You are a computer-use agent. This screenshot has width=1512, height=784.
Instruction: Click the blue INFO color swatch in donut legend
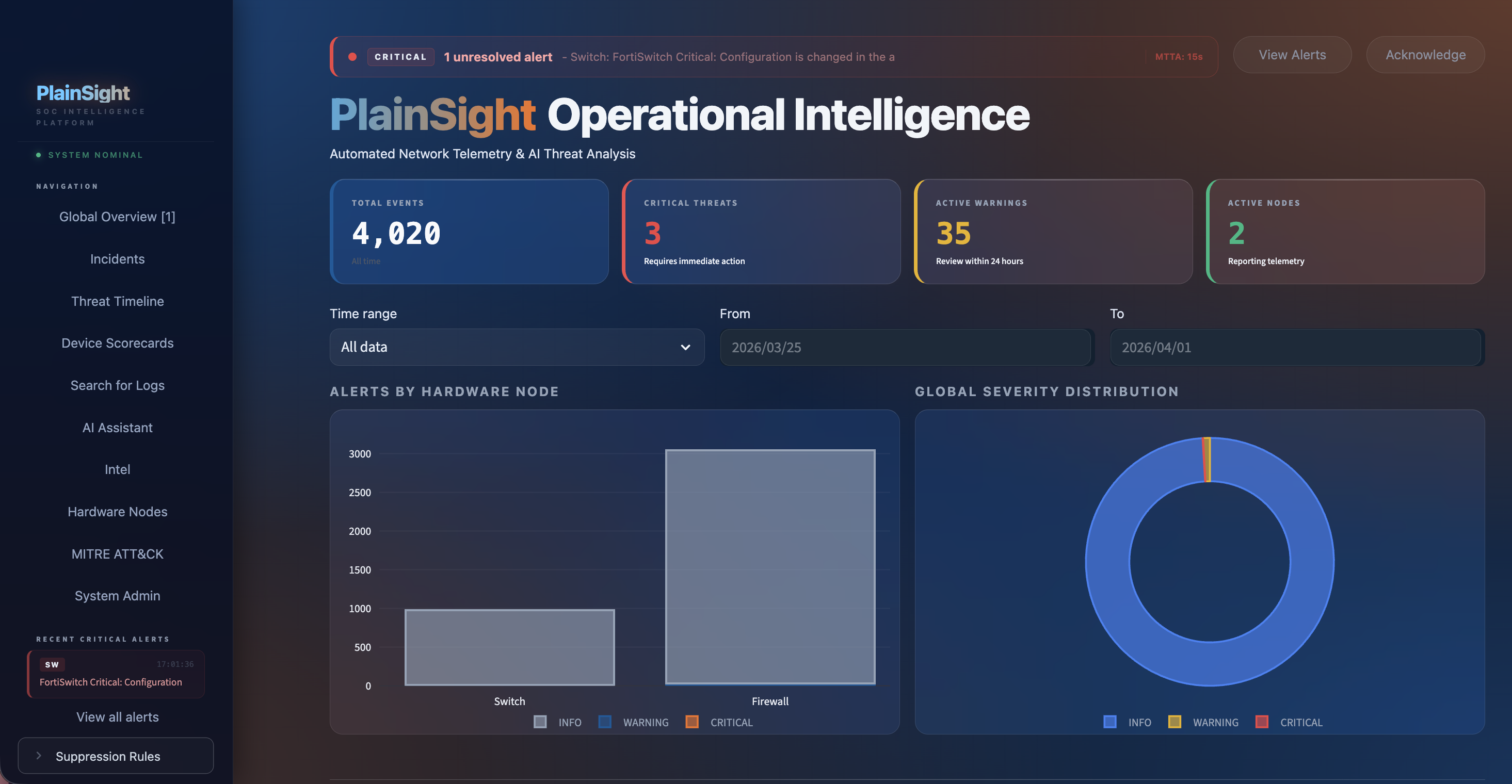pos(1109,722)
